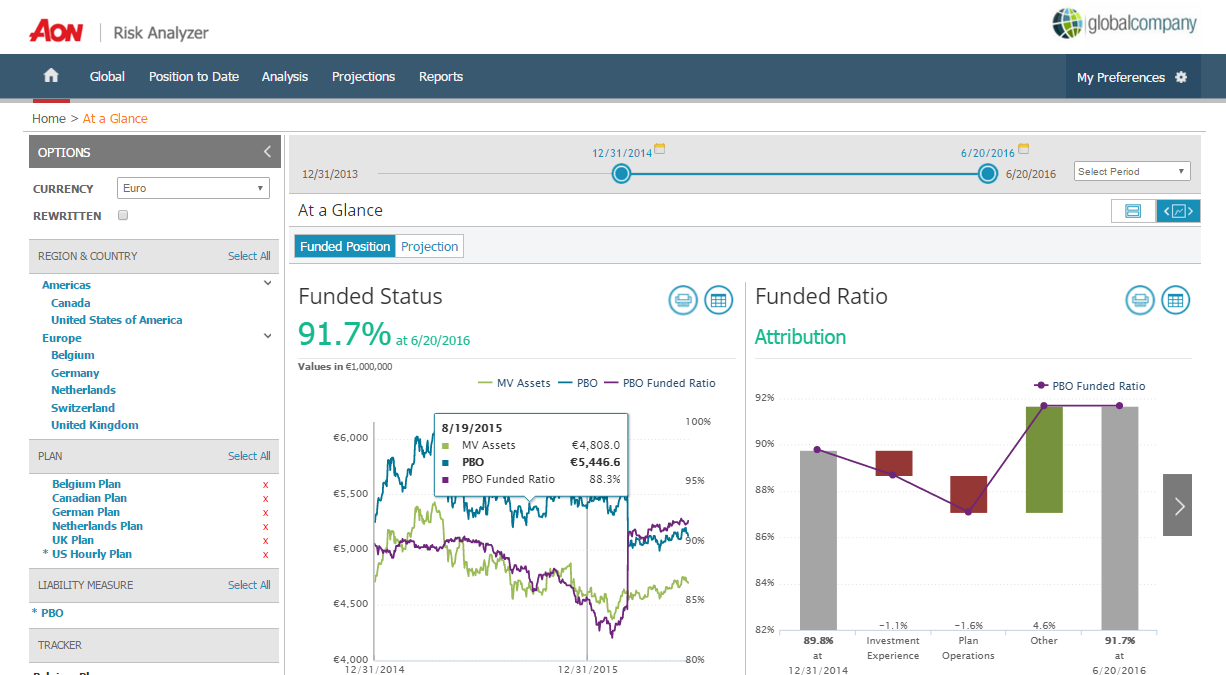Enable the Rewritten checkbox
This screenshot has height=675, width=1226.
123,215
